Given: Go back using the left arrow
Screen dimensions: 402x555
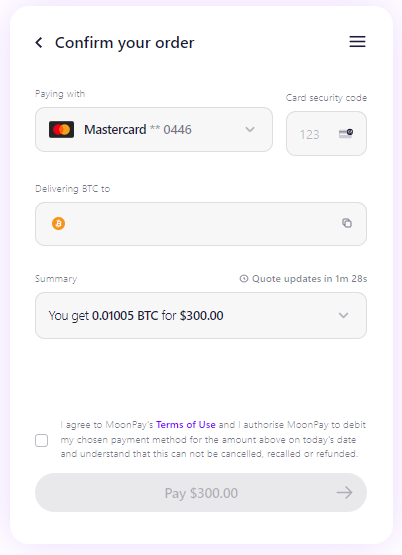Looking at the screenshot, I should (x=39, y=42).
